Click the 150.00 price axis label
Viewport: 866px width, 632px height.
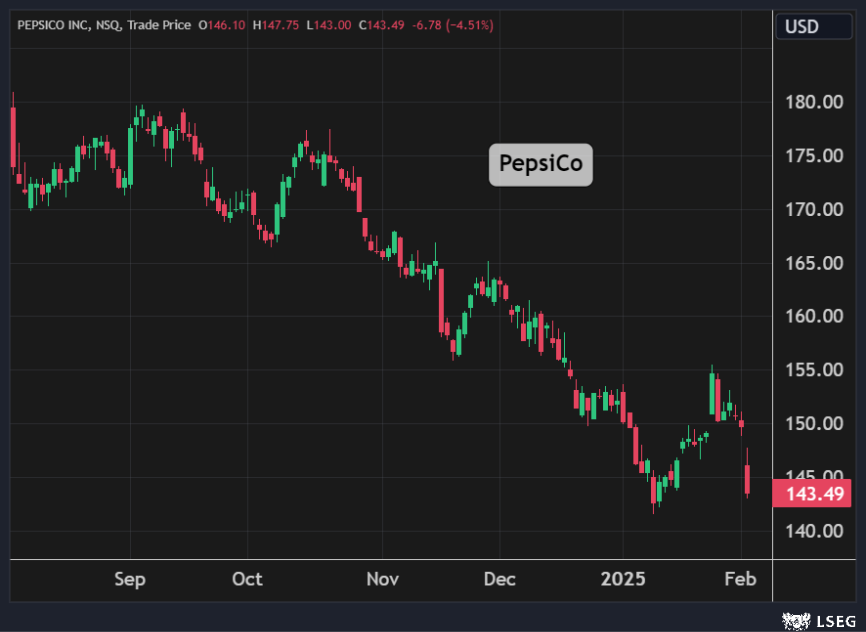(814, 424)
